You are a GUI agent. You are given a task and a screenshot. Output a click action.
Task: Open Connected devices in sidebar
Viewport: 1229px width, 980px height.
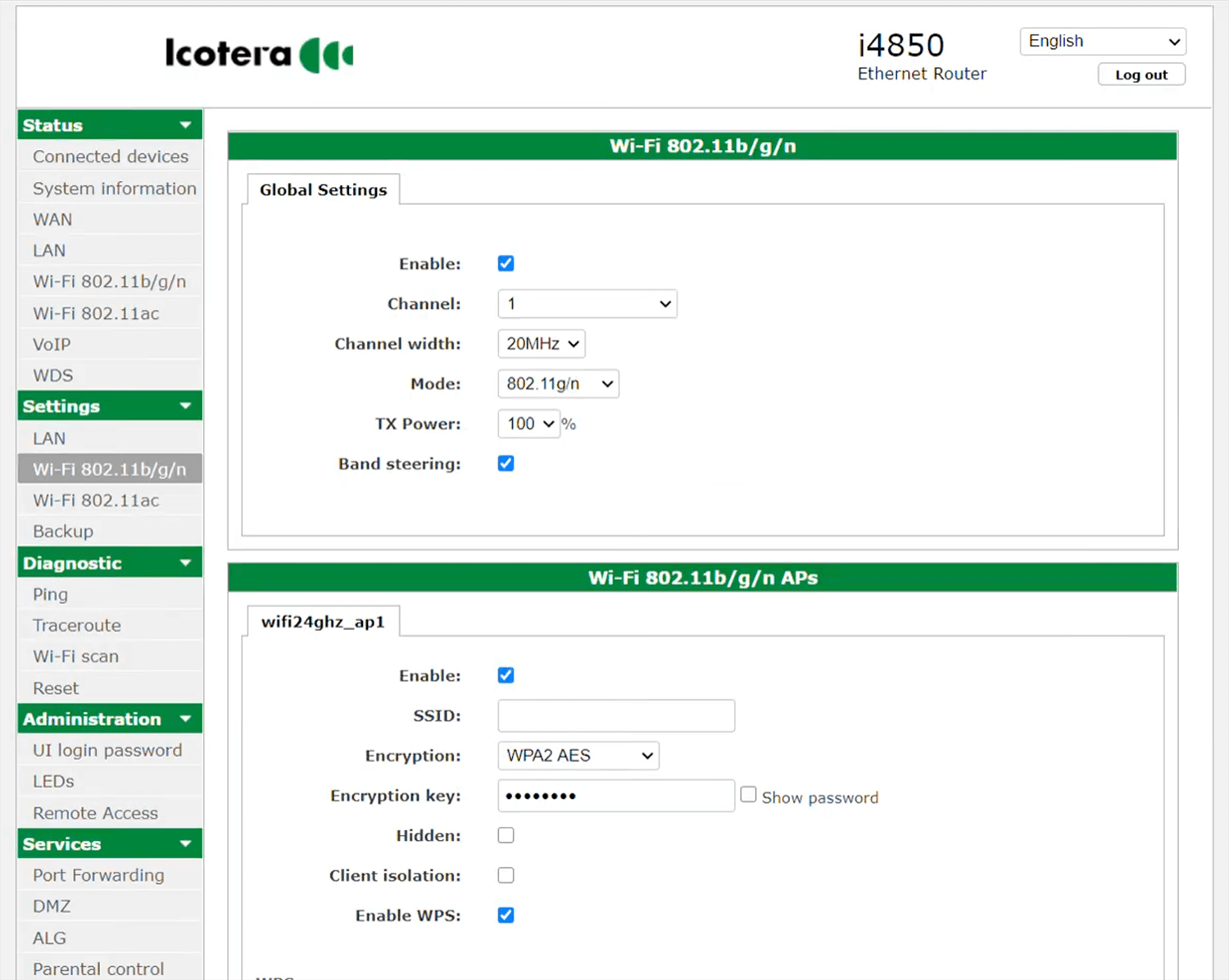pos(111,157)
